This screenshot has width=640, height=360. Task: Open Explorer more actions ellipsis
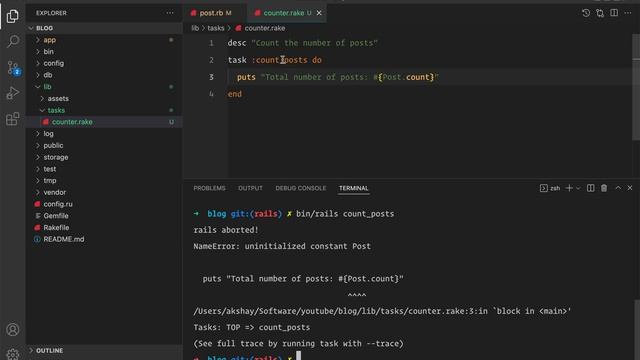click(170, 13)
